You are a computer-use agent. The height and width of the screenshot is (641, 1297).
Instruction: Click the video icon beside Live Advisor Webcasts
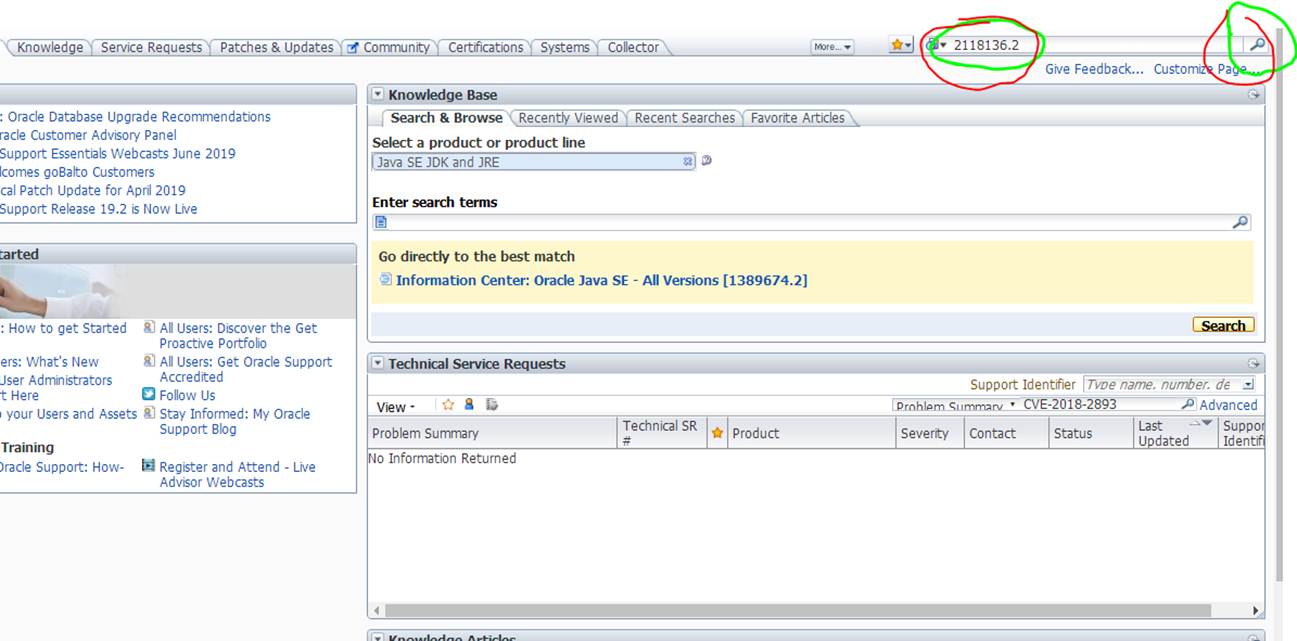click(x=149, y=466)
